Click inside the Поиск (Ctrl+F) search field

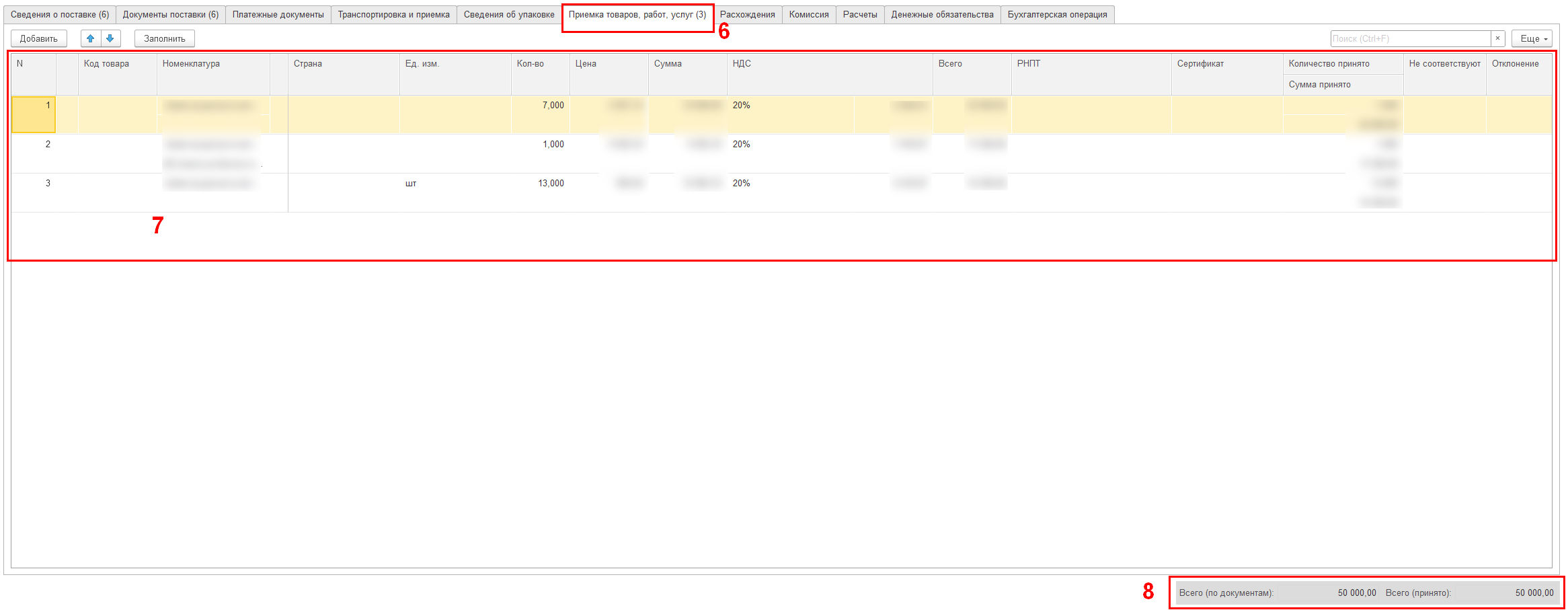(1409, 38)
